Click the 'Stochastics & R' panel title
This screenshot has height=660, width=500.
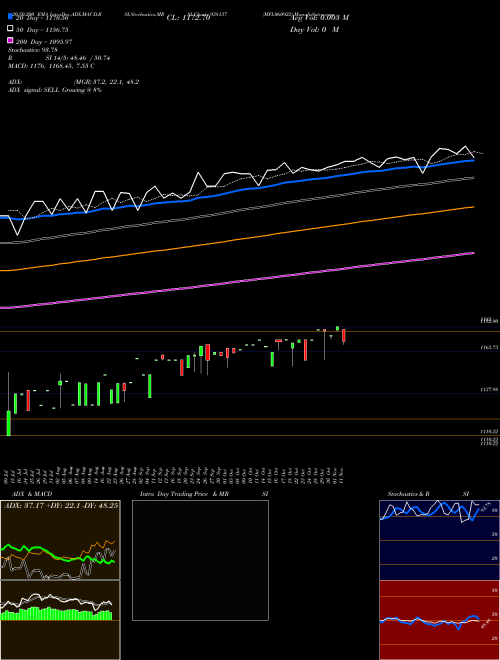408,494
